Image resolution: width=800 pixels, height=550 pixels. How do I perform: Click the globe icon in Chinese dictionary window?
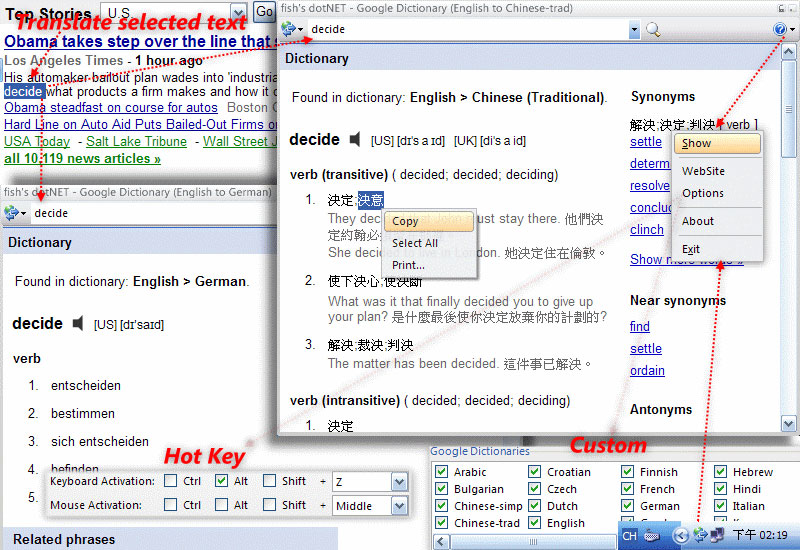pos(289,29)
